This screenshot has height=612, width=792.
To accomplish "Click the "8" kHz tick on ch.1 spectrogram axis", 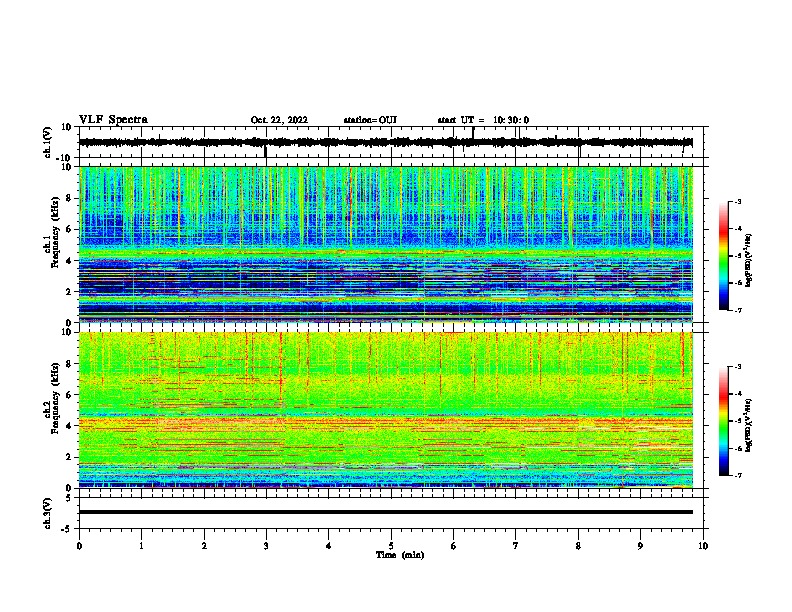I will [69, 198].
